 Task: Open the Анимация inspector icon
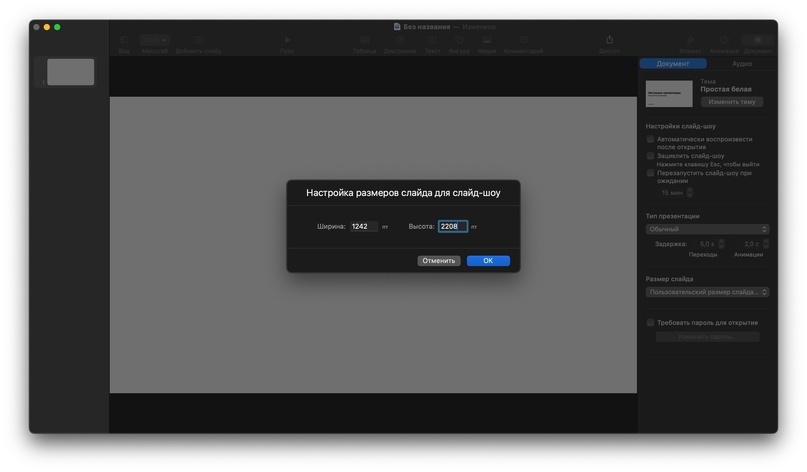[x=724, y=40]
